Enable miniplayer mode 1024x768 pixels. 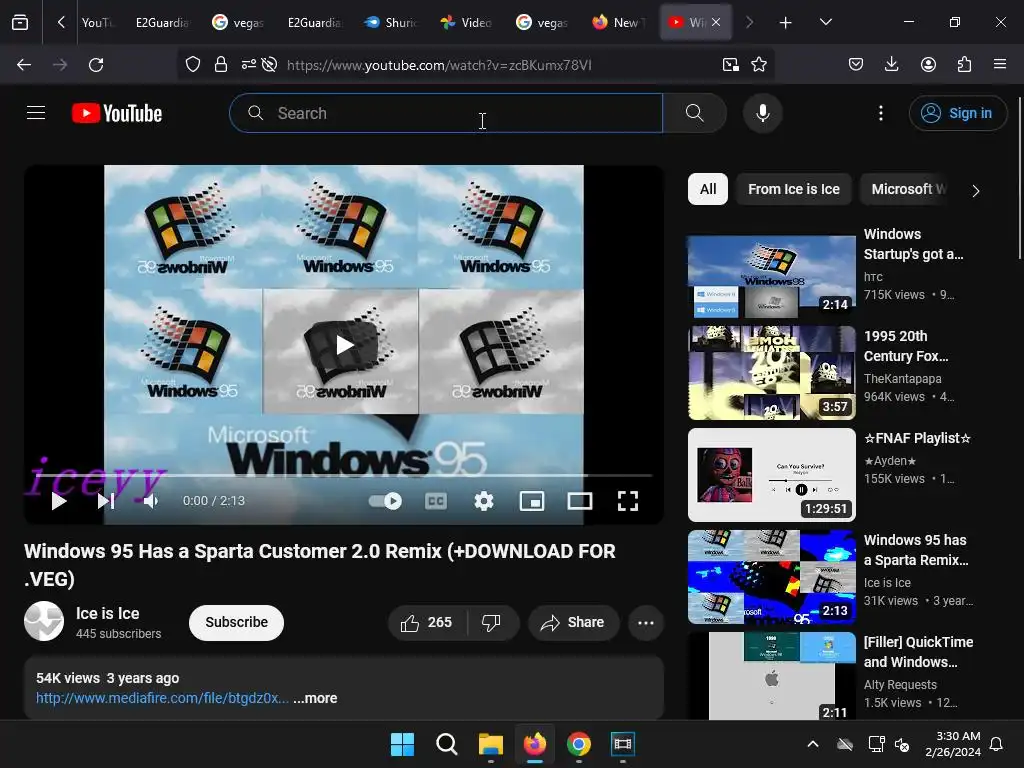point(532,501)
